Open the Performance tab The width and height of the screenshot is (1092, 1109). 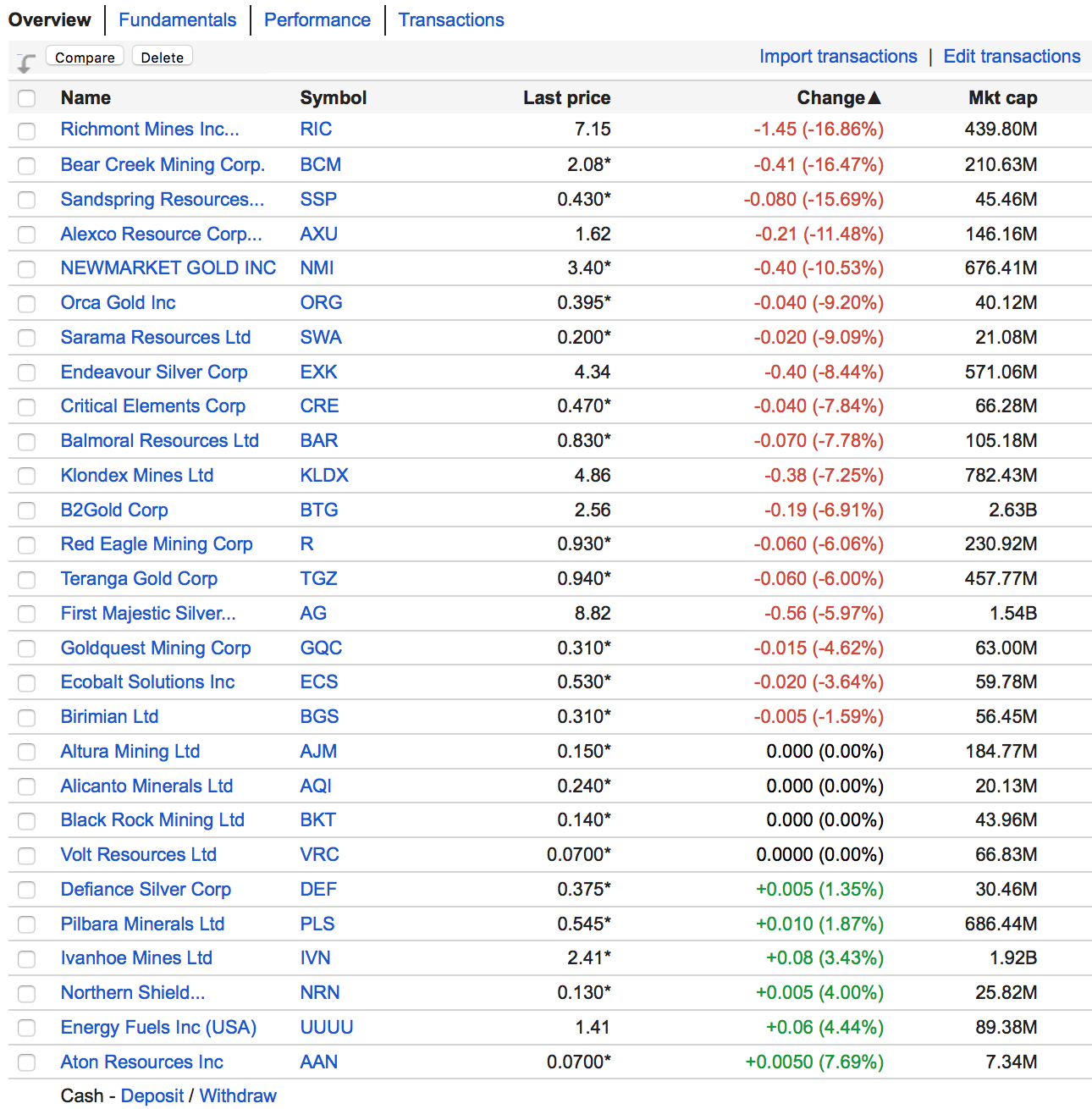(317, 20)
